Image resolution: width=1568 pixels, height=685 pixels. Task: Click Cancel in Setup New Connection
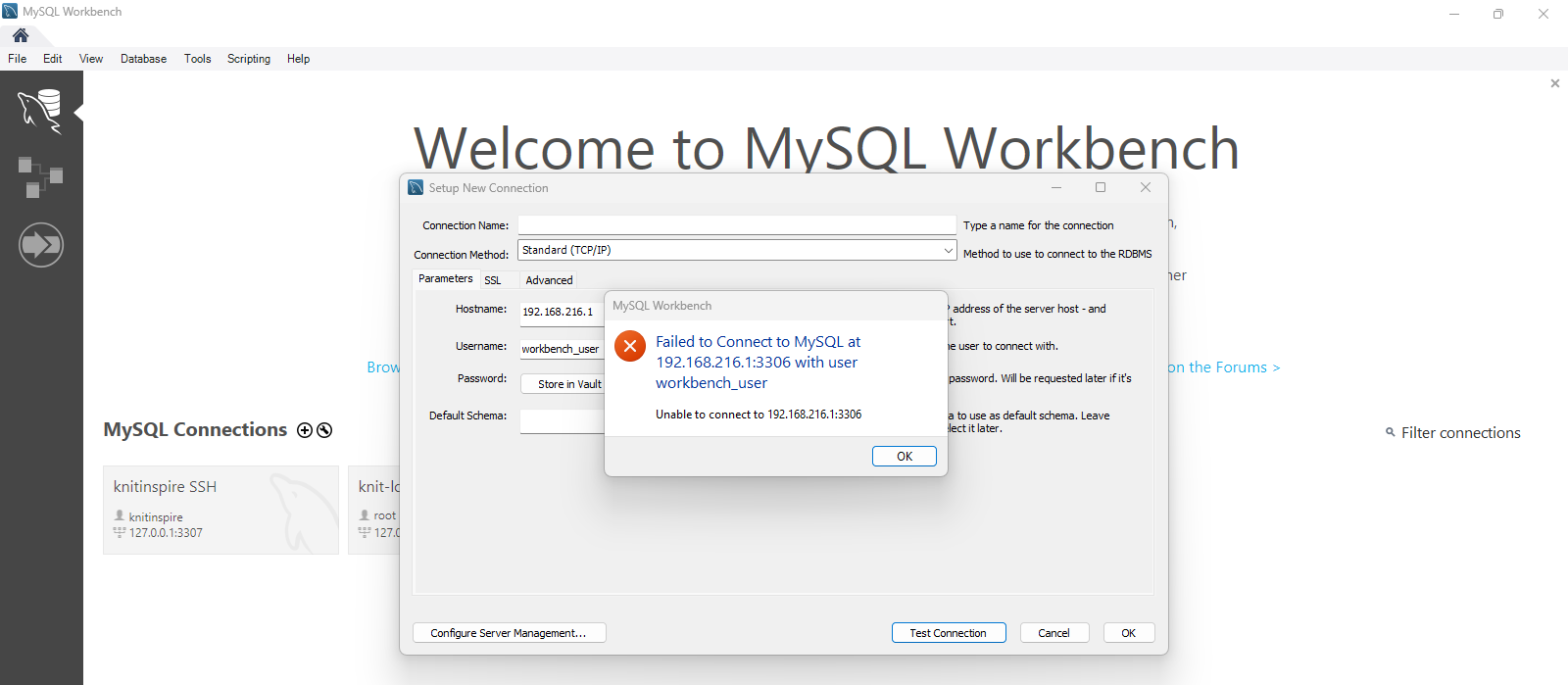1054,633
